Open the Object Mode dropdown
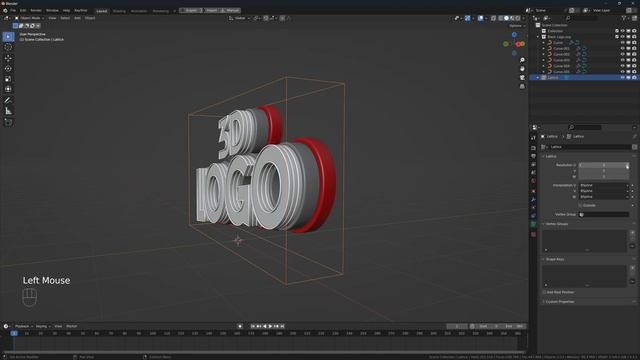The width and height of the screenshot is (640, 360). click(x=29, y=18)
